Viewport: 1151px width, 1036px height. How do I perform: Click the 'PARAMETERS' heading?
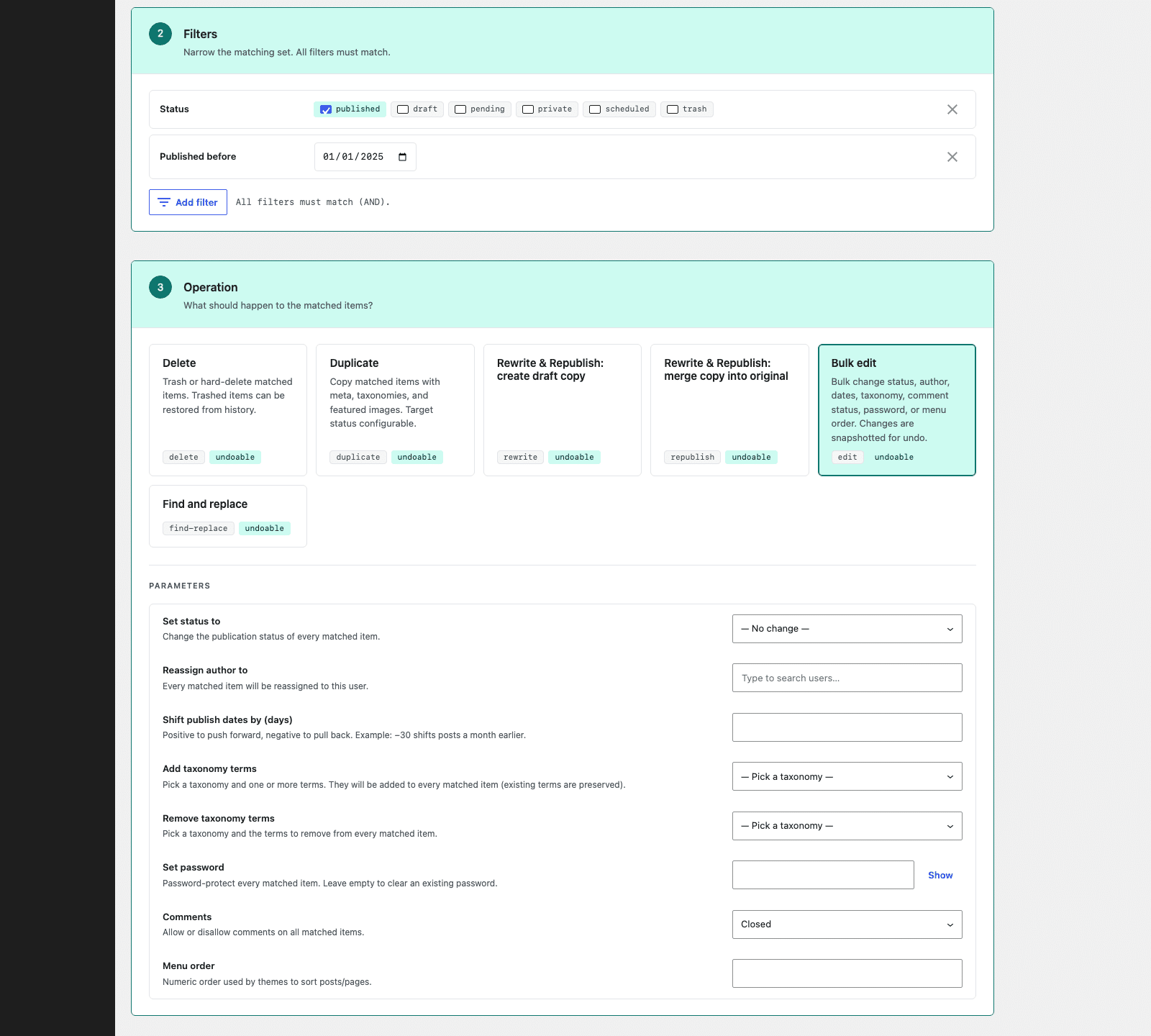pyautogui.click(x=180, y=586)
